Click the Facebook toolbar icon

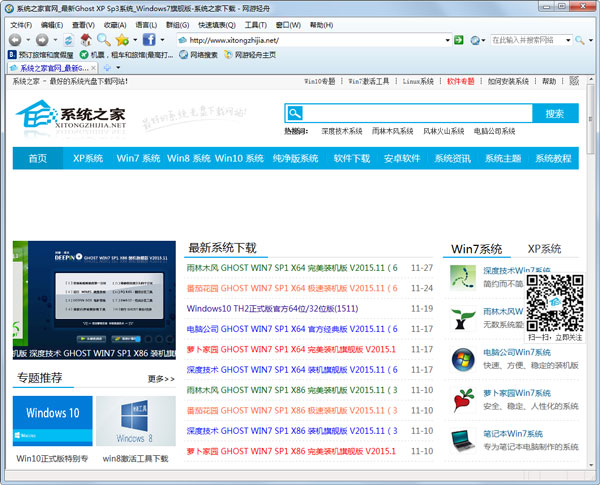point(149,40)
